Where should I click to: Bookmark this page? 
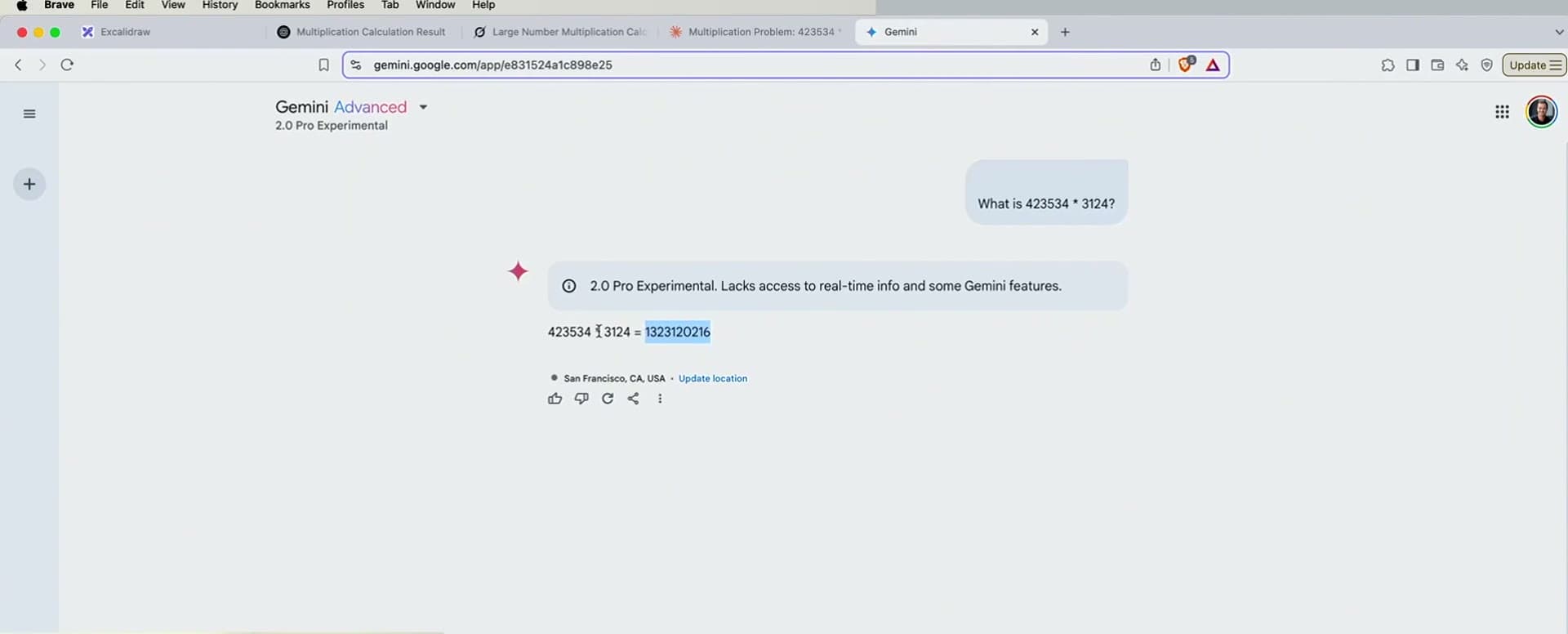[x=323, y=65]
